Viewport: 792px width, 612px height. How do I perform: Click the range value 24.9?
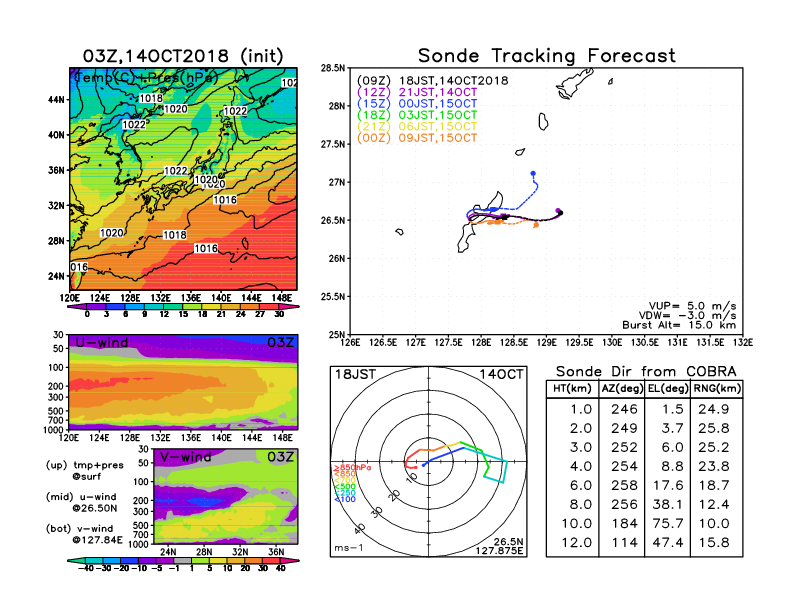pos(714,409)
